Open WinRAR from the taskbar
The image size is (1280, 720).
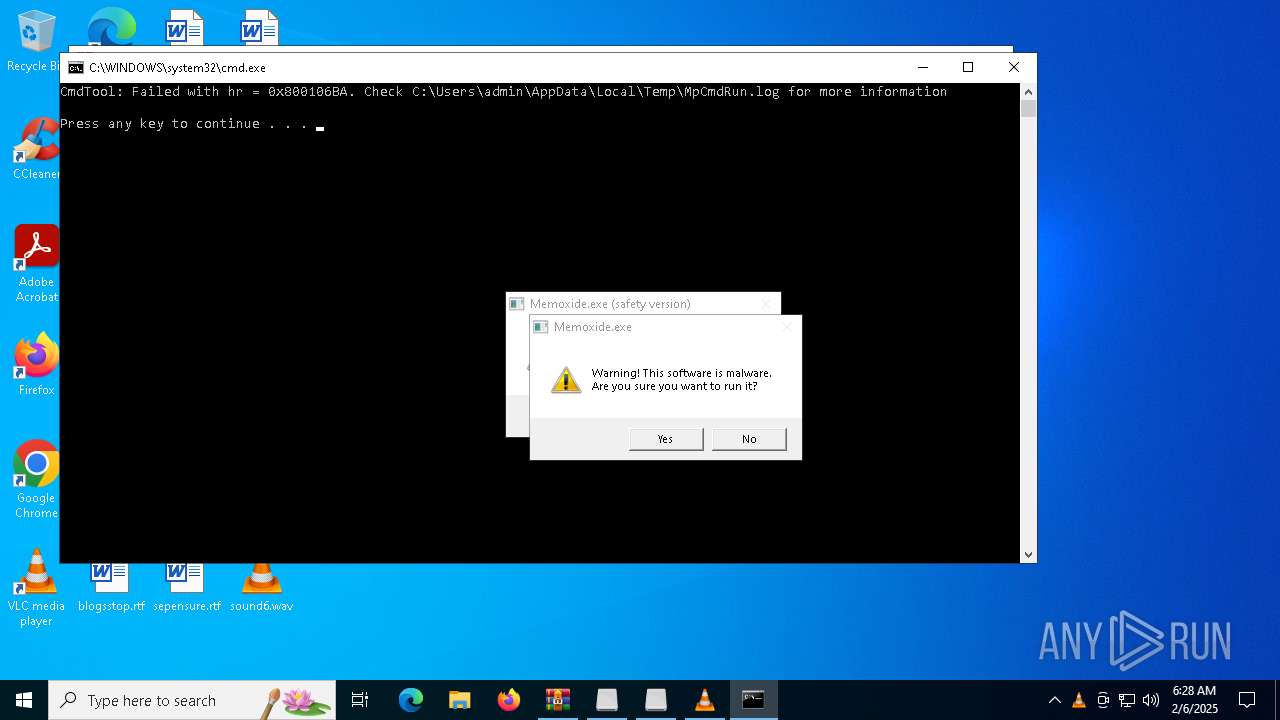558,700
